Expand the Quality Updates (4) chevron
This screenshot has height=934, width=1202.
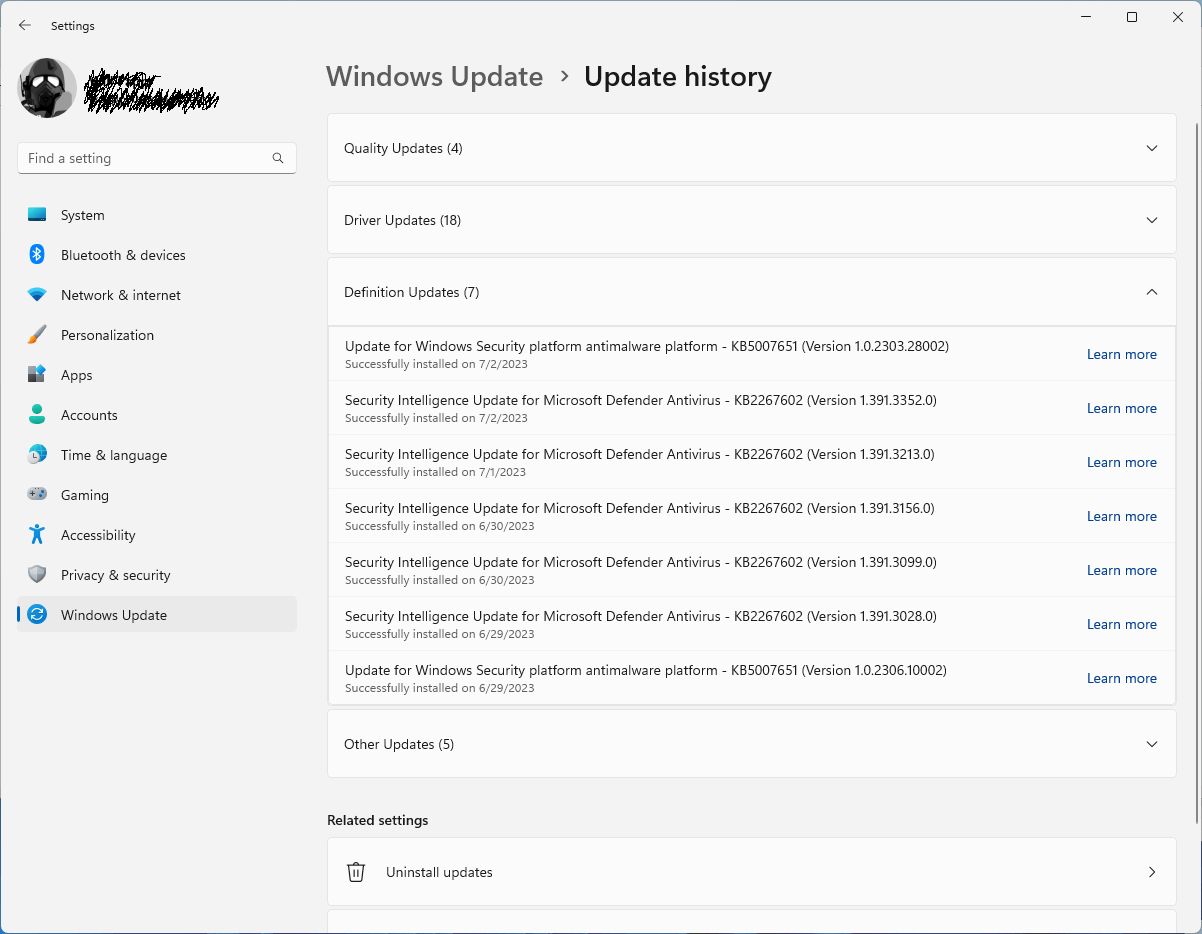click(1152, 148)
